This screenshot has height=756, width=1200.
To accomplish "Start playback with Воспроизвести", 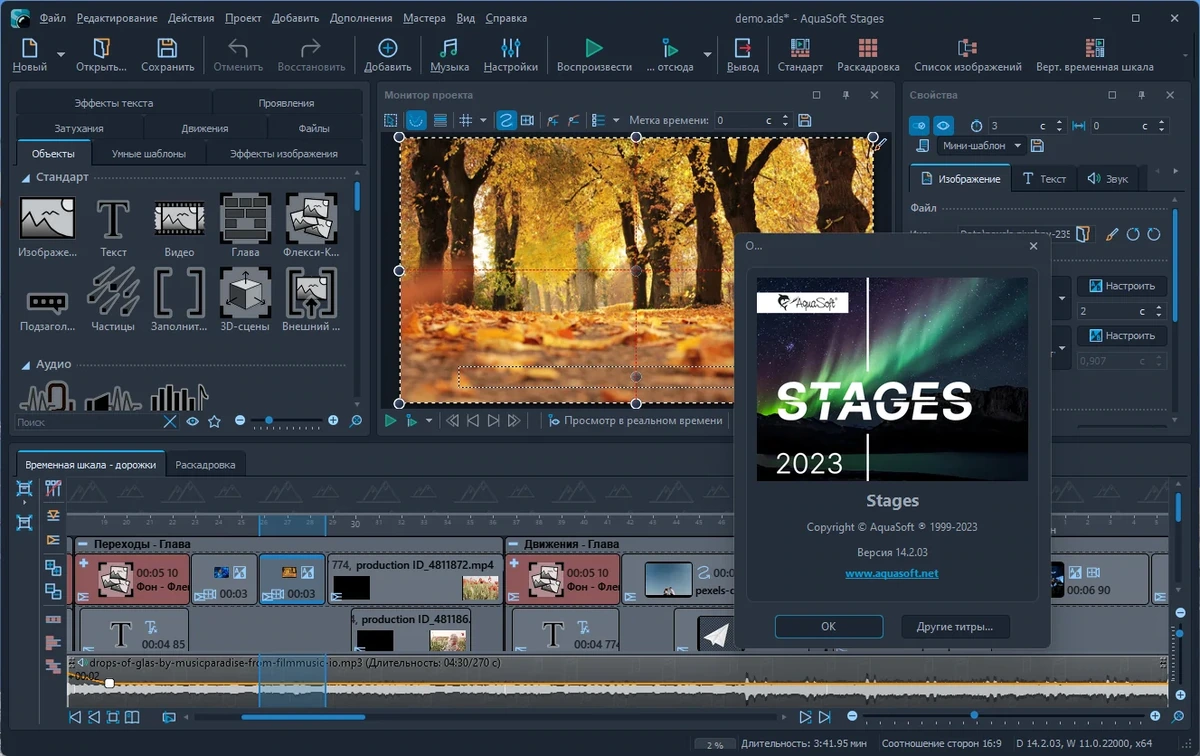I will click(594, 54).
